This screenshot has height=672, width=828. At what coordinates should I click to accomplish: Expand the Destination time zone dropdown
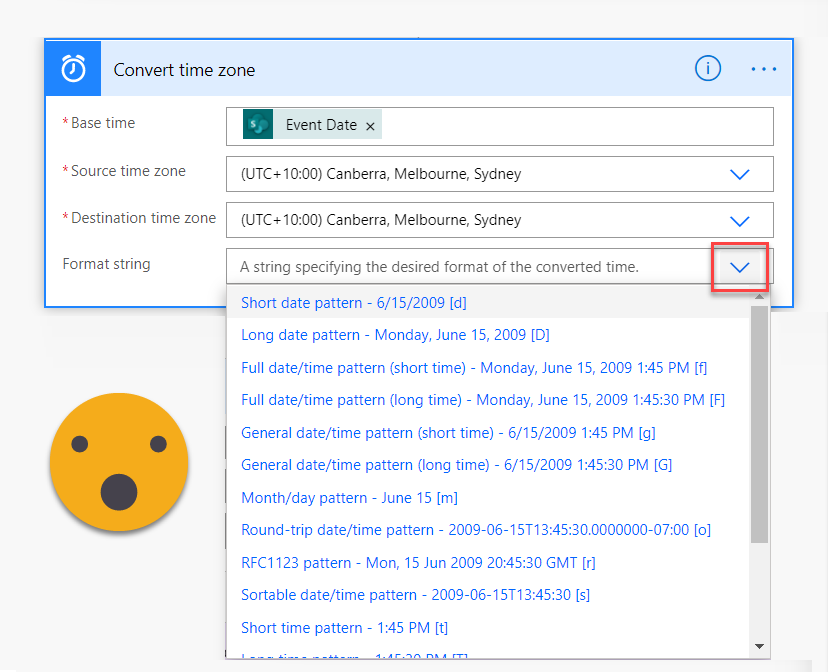739,221
